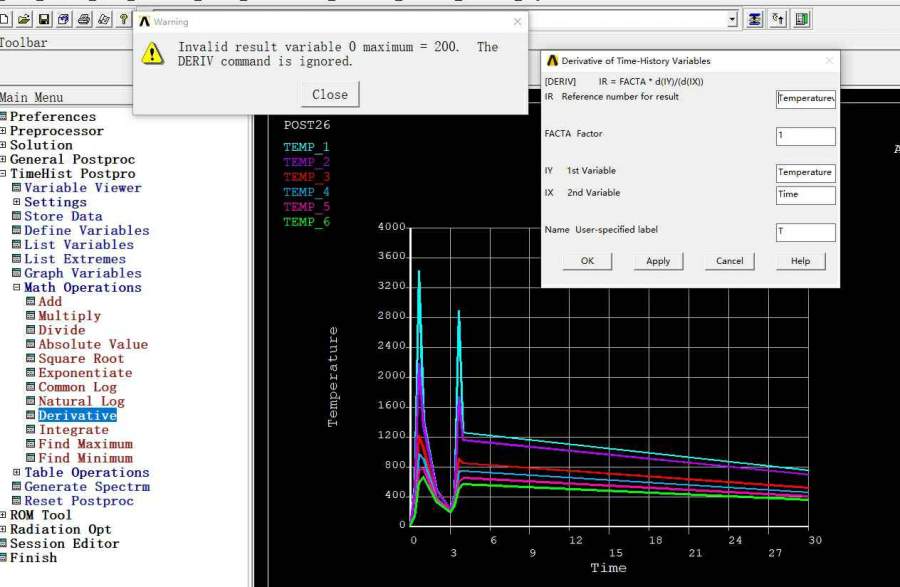This screenshot has height=587, width=900.
Task: Click the question mark Help icon
Action: 123,19
